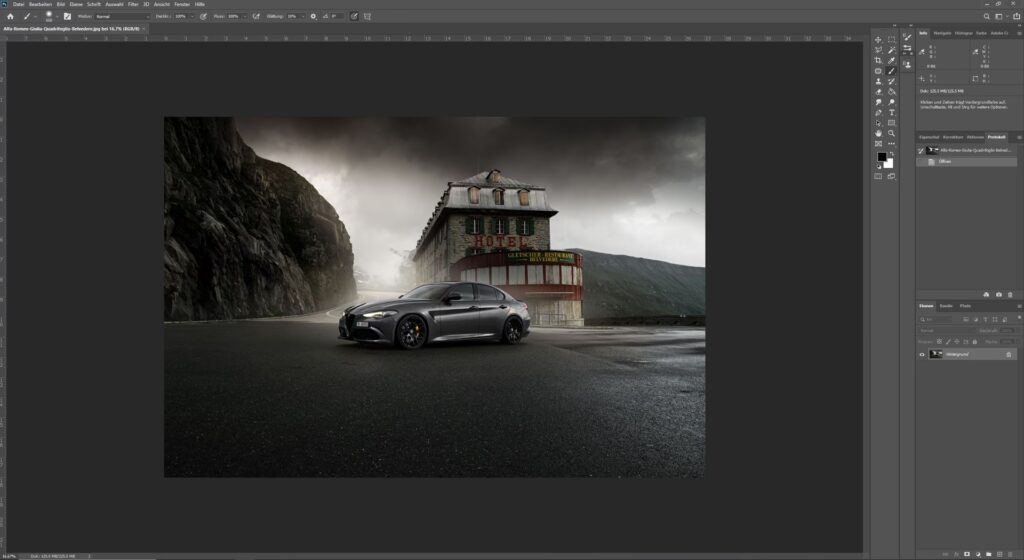Toggle the brush settings panel button
1024x560 pixels.
67,16
